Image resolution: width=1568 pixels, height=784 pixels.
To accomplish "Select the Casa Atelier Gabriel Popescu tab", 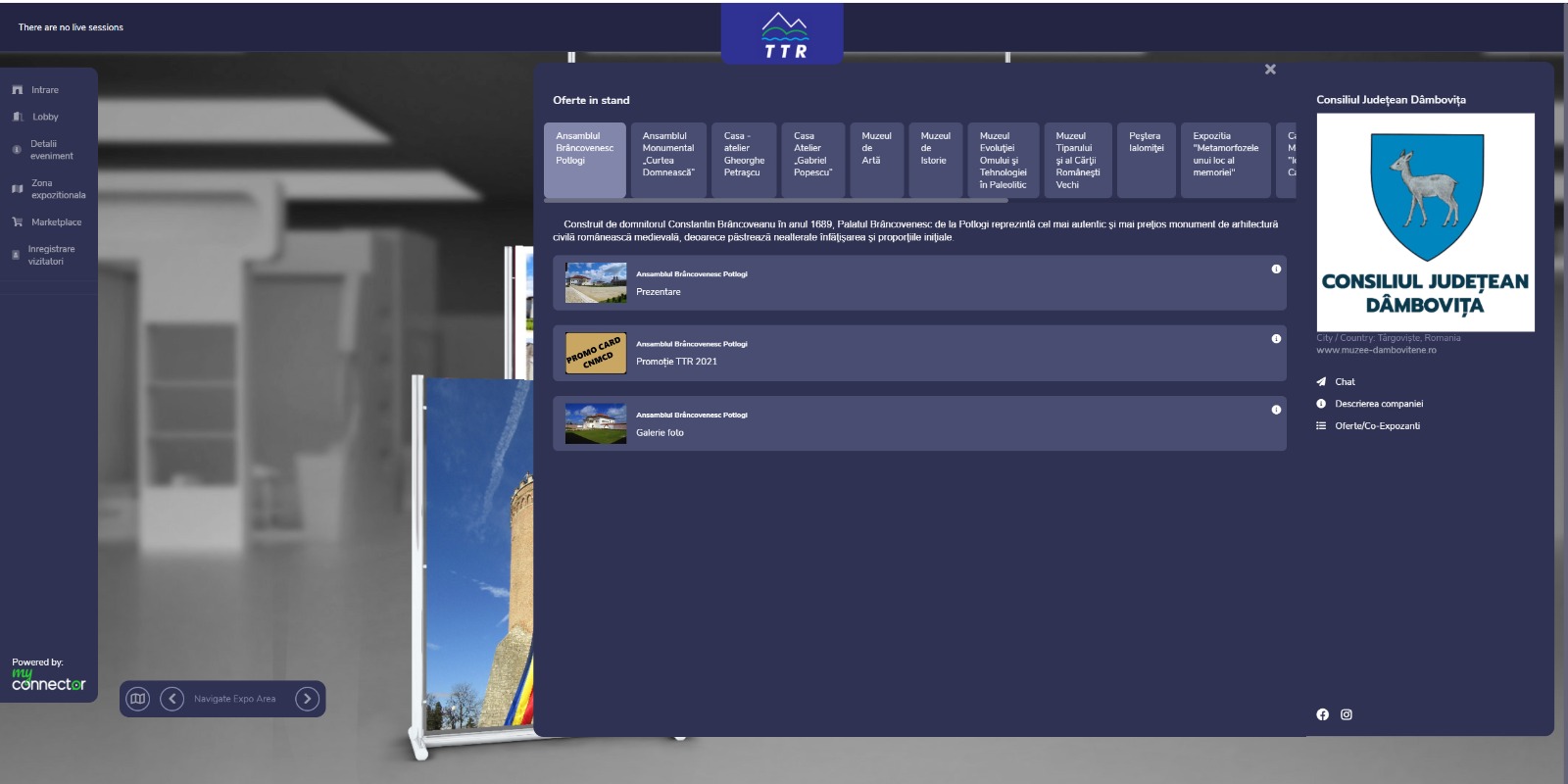I will pyautogui.click(x=812, y=160).
